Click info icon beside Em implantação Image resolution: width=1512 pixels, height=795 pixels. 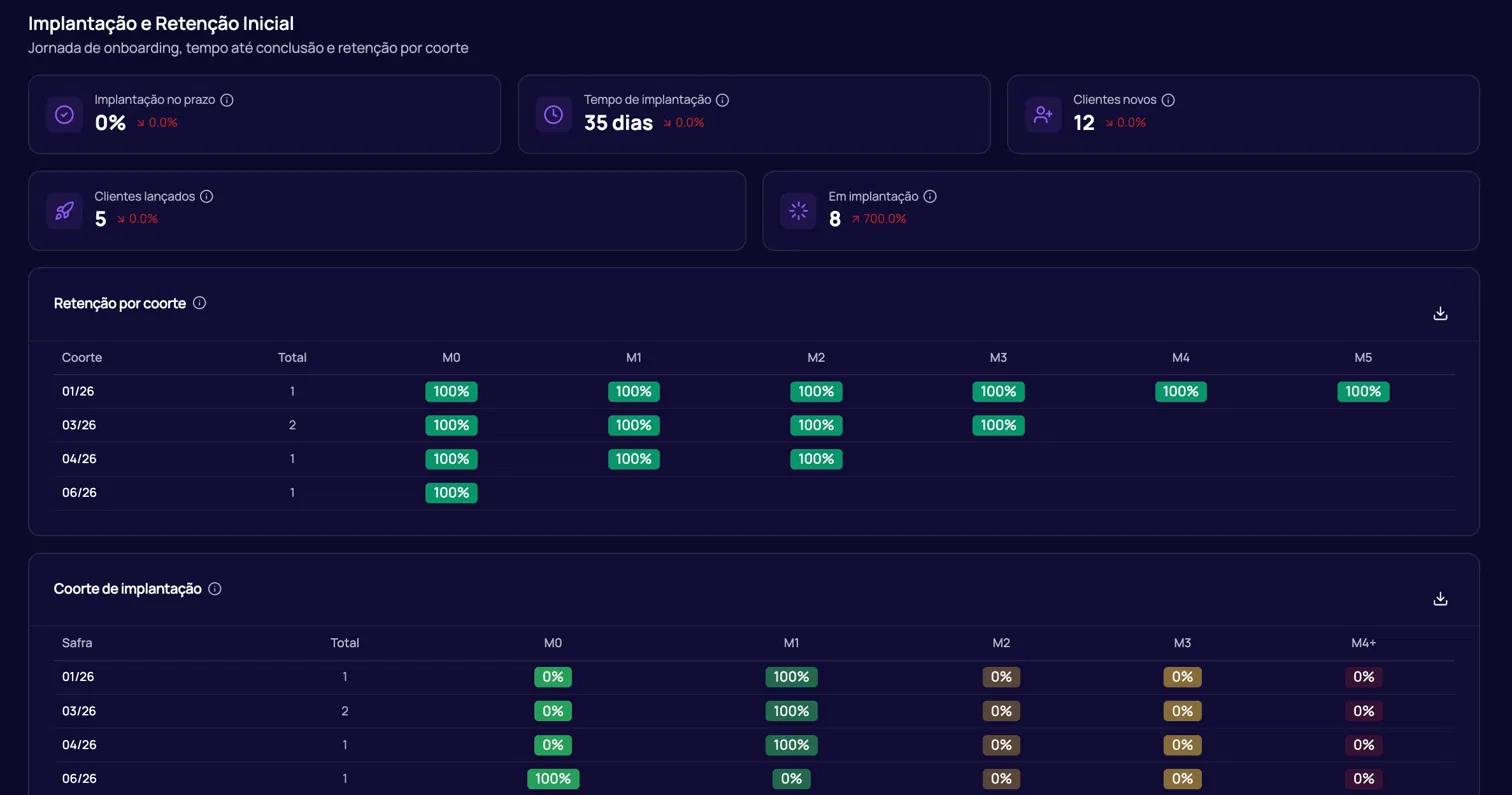pos(930,196)
